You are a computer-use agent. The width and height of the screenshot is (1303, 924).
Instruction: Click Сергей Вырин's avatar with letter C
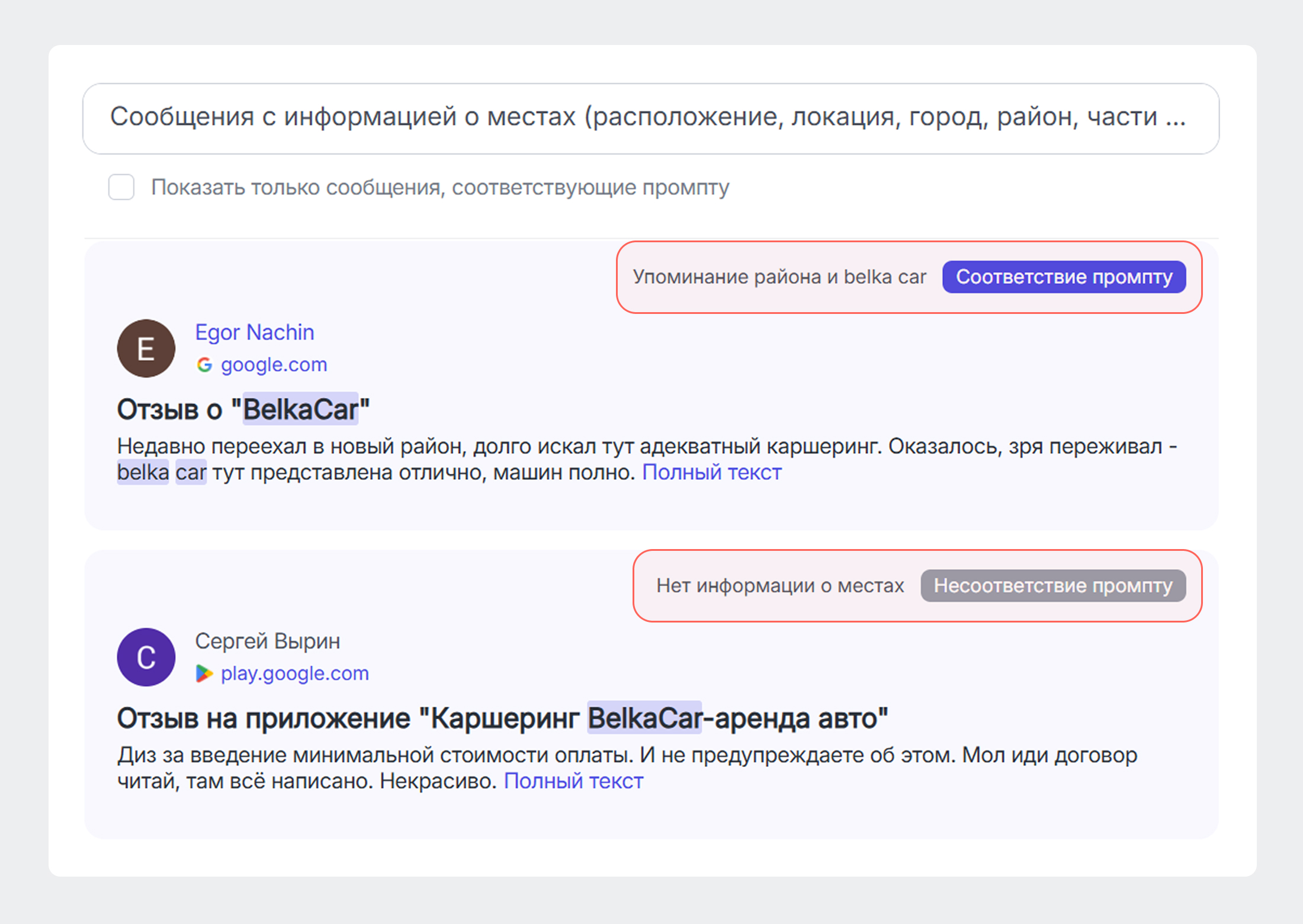coord(145,657)
